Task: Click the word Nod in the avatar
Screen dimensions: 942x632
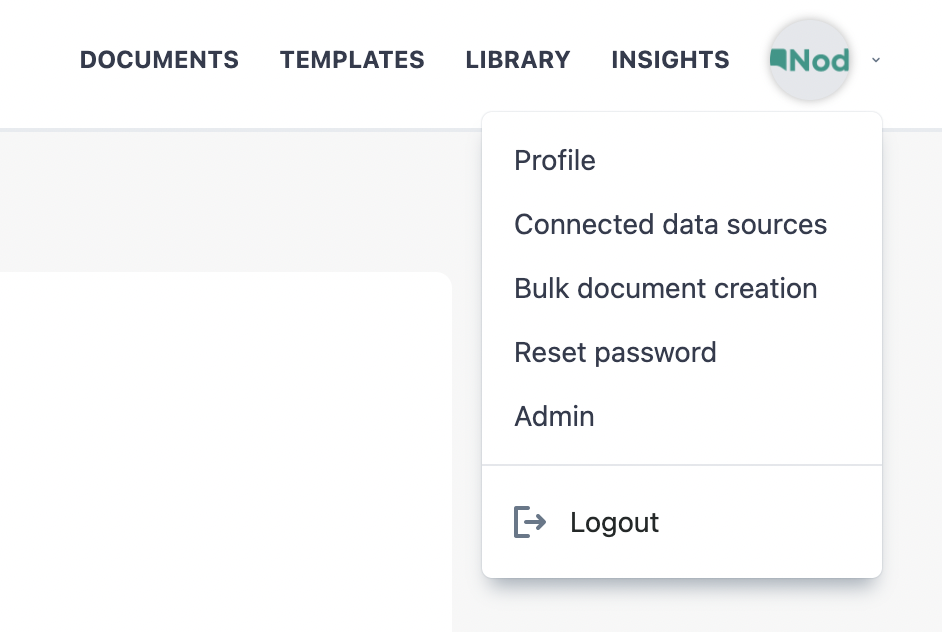Action: (x=819, y=60)
